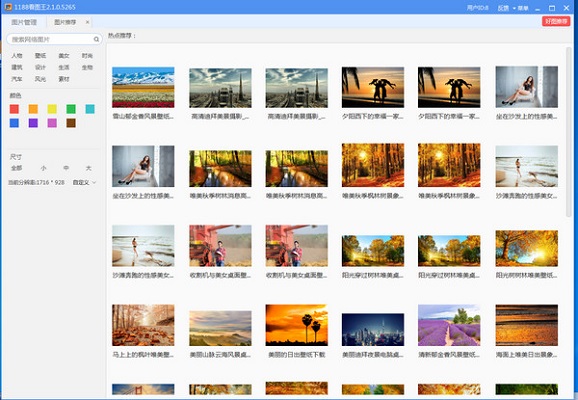Filter by the cyan color swatch

(90, 109)
